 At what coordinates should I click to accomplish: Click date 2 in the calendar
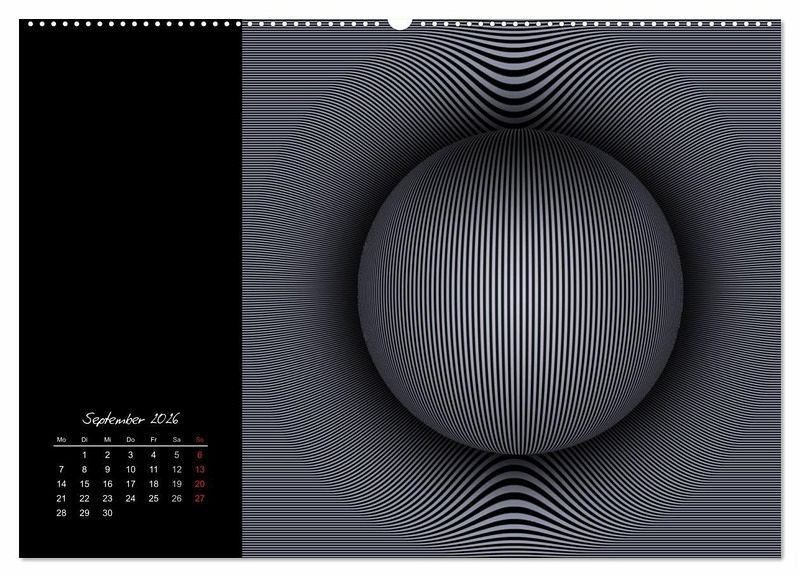(107, 455)
